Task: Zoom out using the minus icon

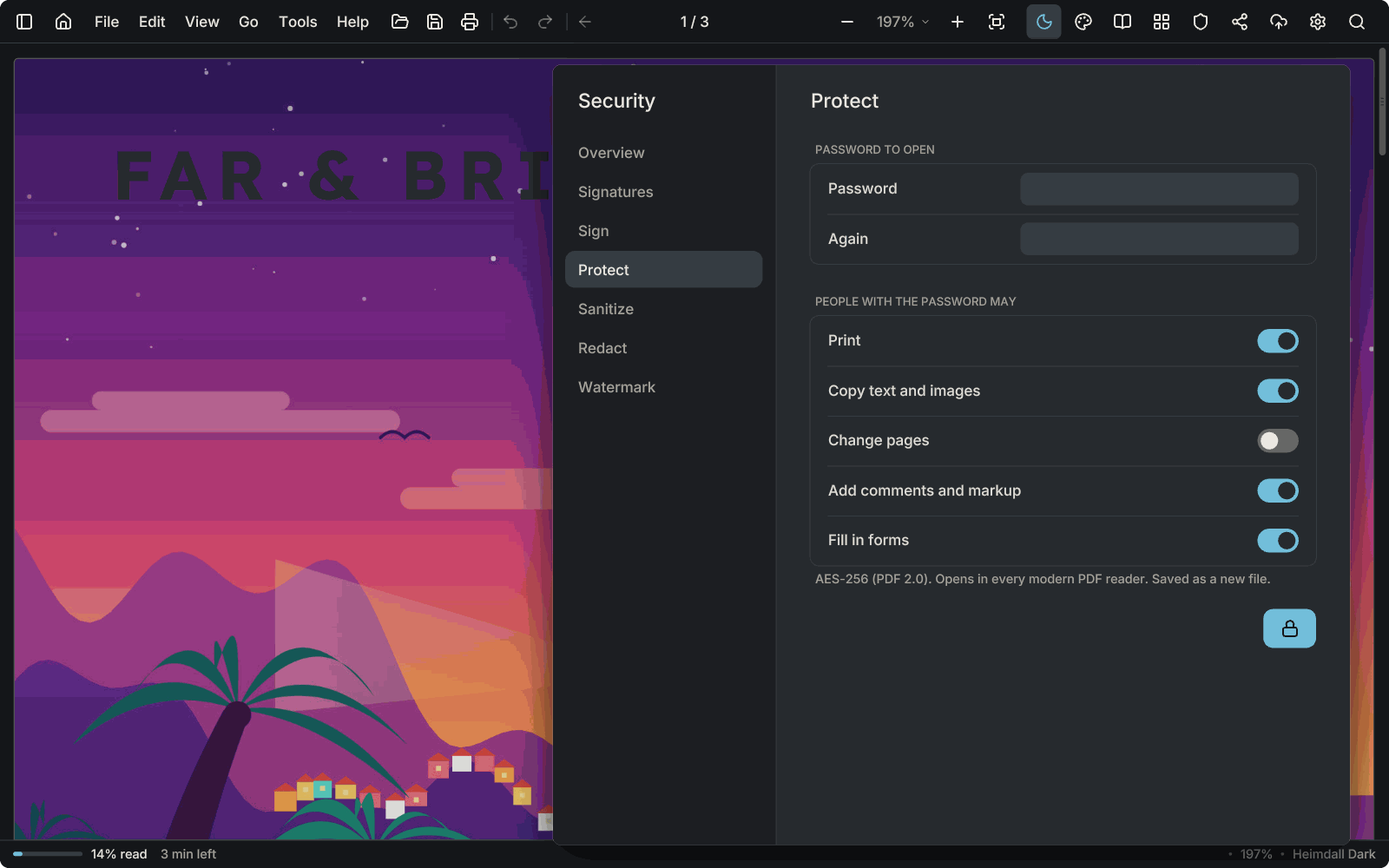Action: coord(847,22)
